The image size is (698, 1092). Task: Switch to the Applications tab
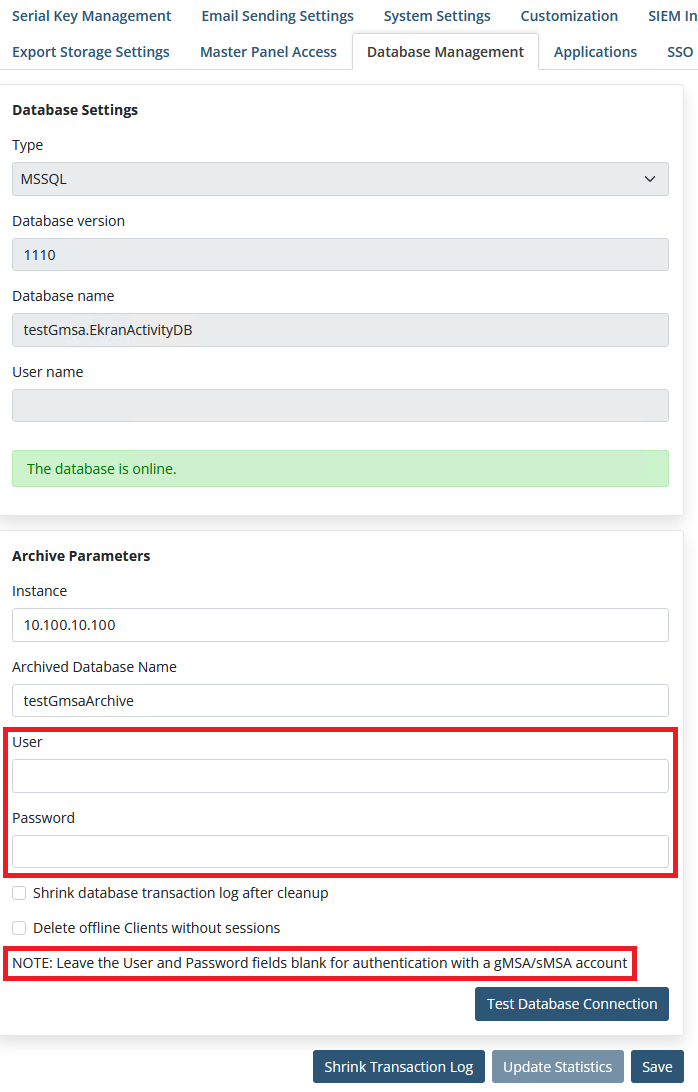click(595, 52)
